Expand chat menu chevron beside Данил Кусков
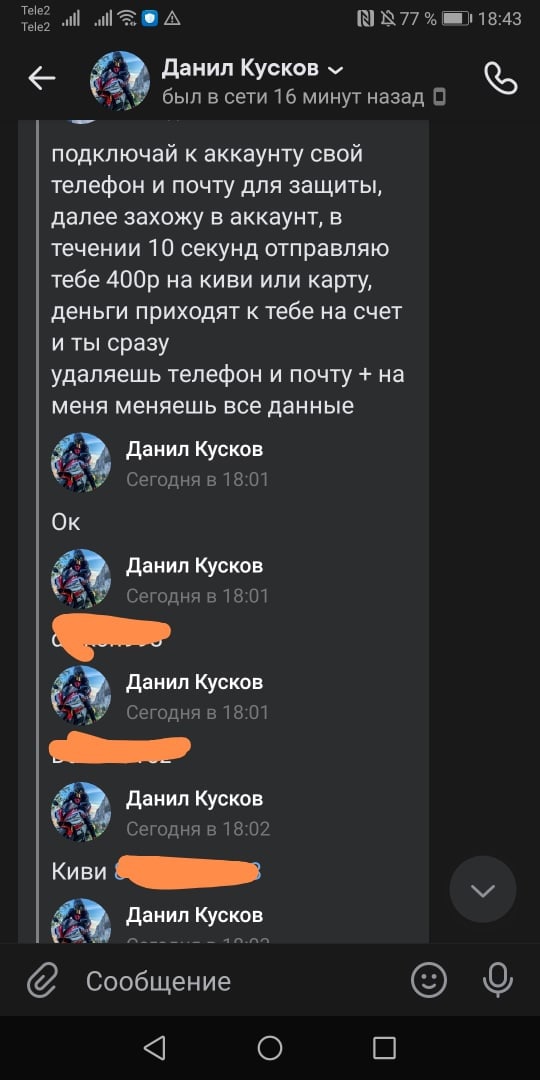 tap(335, 70)
